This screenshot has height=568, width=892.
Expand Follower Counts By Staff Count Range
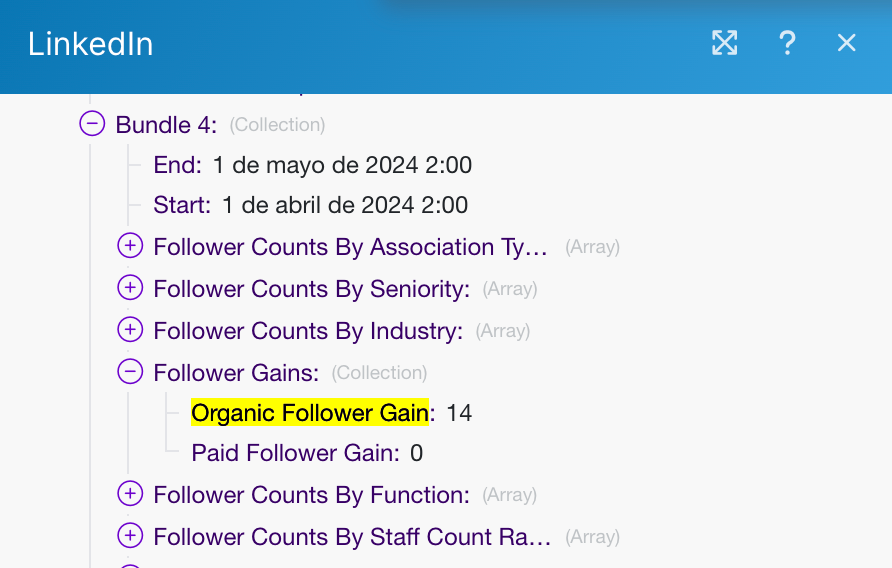[130, 536]
